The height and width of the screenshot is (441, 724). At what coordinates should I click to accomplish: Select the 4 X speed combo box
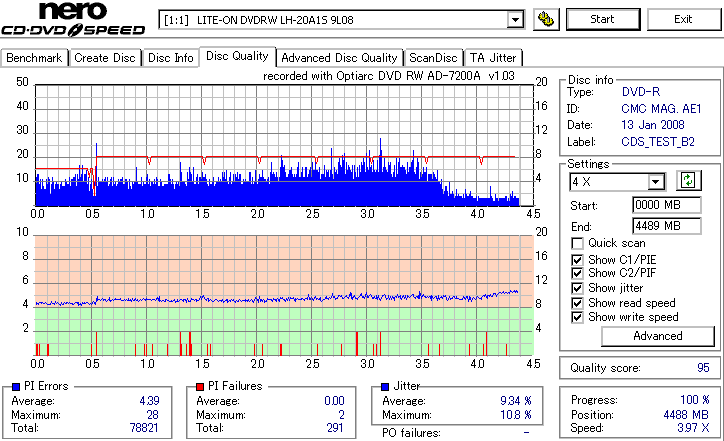click(x=617, y=182)
